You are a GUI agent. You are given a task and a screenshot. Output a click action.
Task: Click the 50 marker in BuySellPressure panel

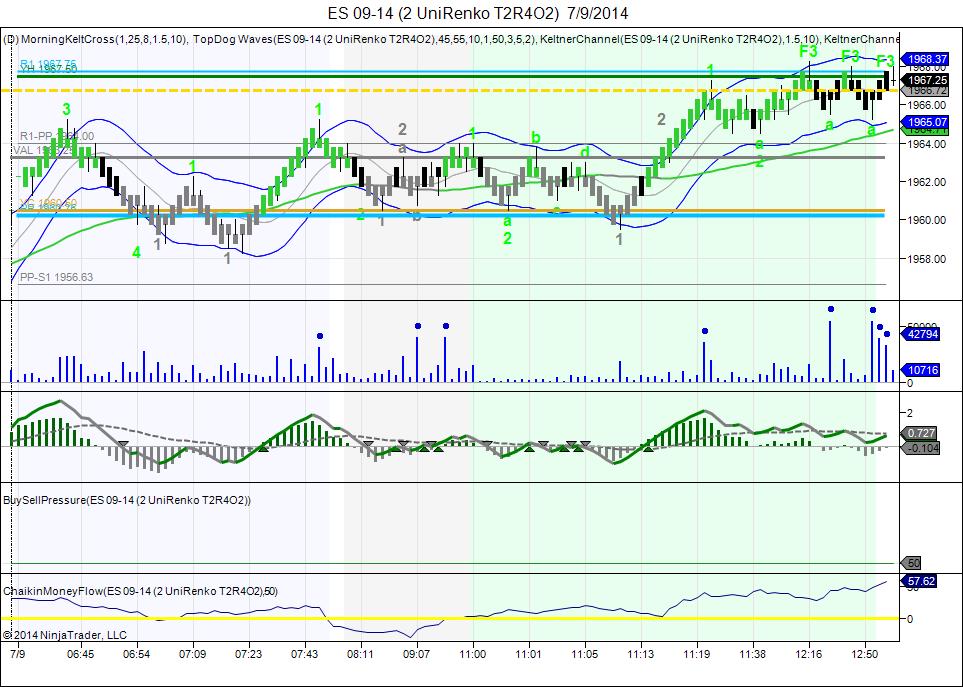click(x=911, y=563)
